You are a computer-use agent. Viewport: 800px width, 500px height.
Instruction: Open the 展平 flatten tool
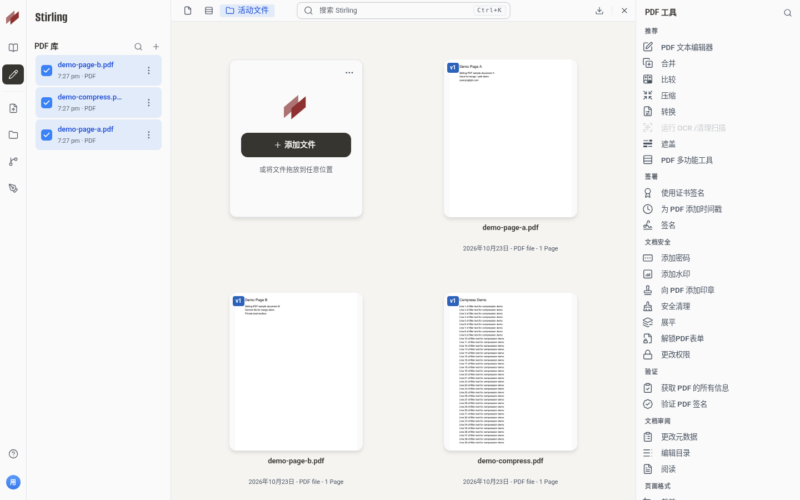point(668,322)
